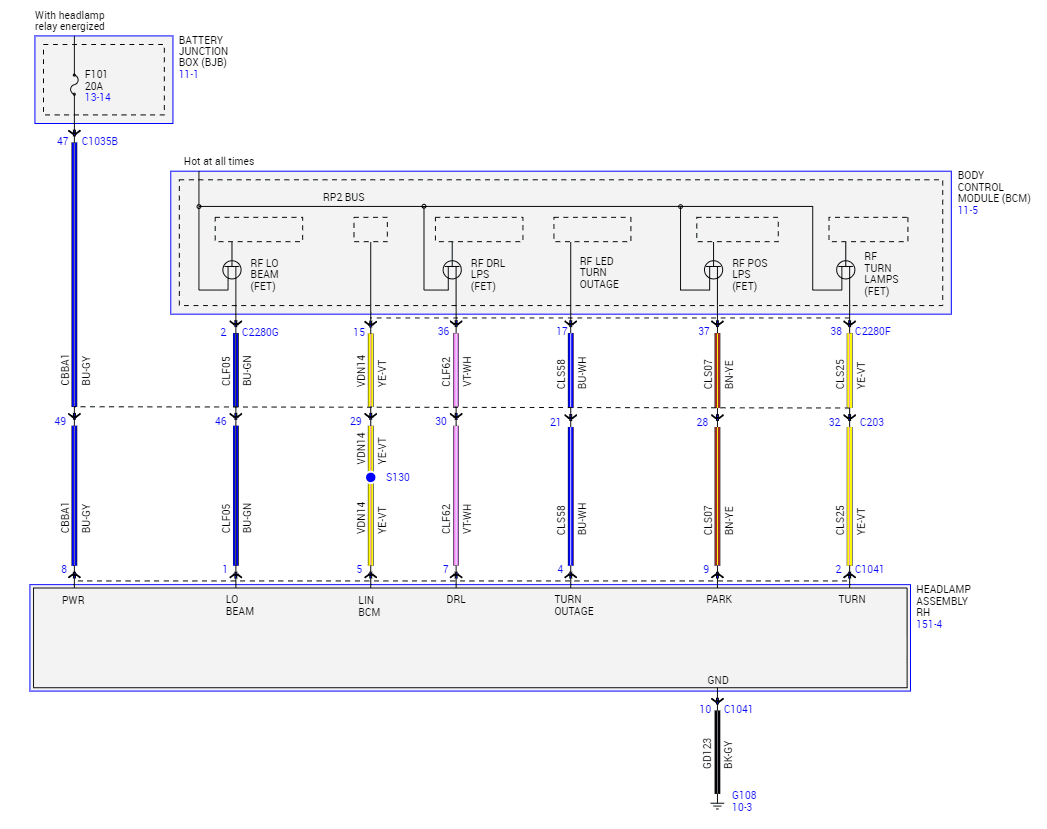The height and width of the screenshot is (829, 1047).
Task: Open the C1041 connector link beside TURN pin 2
Action: [869, 569]
